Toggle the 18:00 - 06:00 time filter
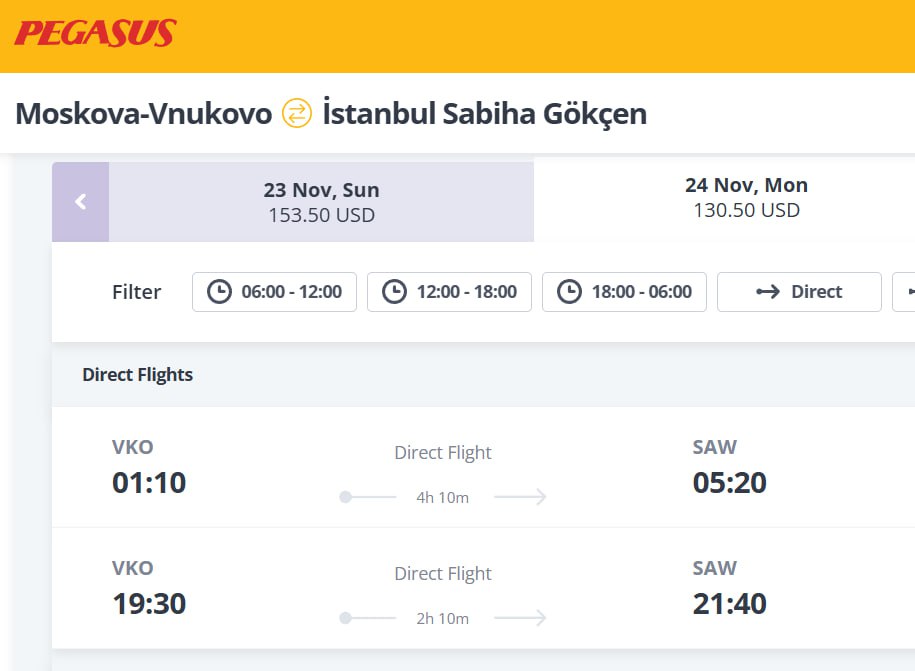 pyautogui.click(x=624, y=292)
